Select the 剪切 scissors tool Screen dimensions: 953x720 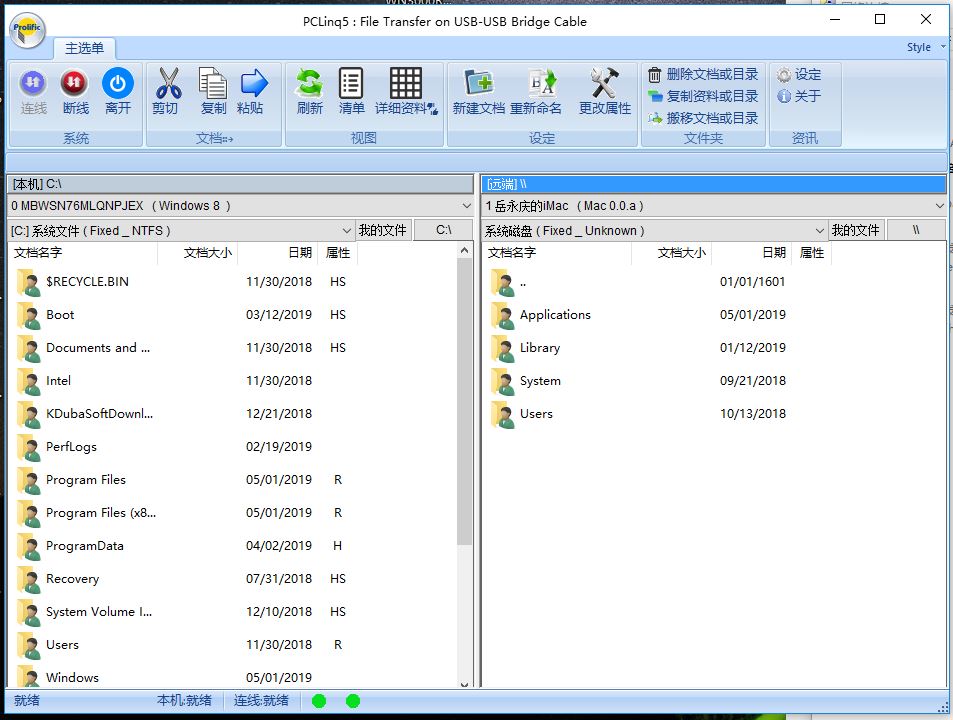(167, 83)
